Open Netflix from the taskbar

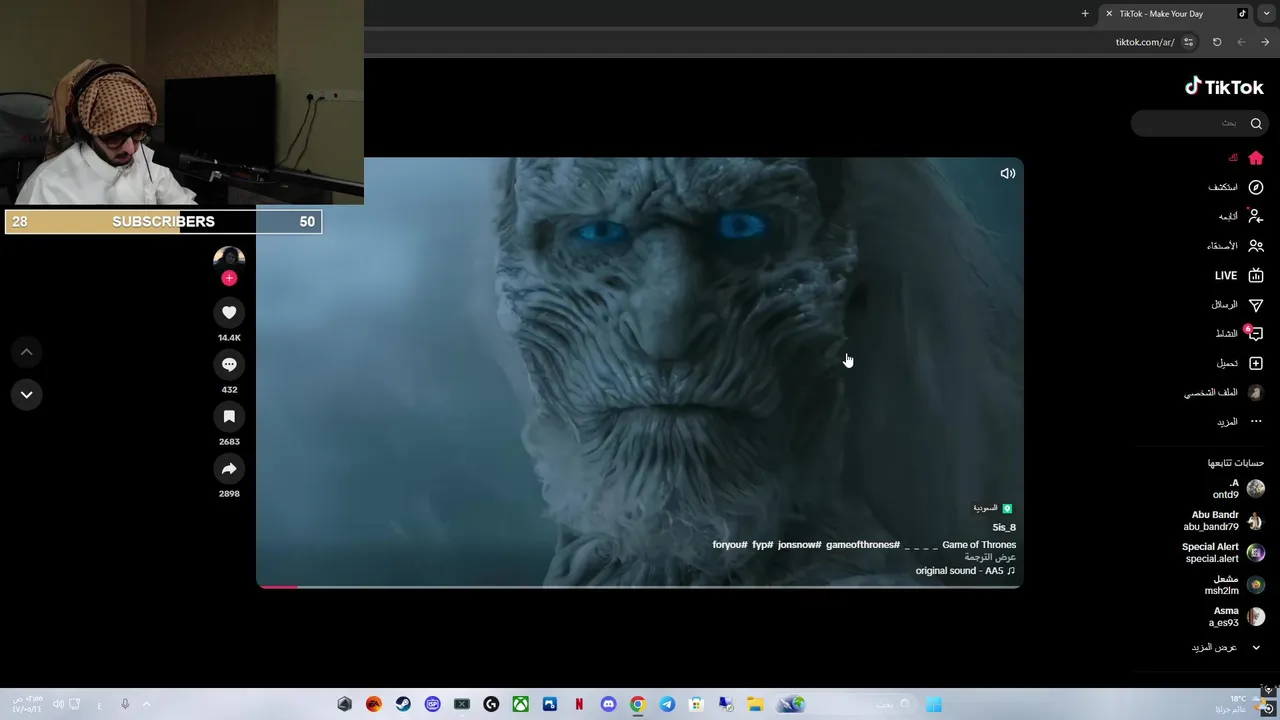(x=579, y=704)
